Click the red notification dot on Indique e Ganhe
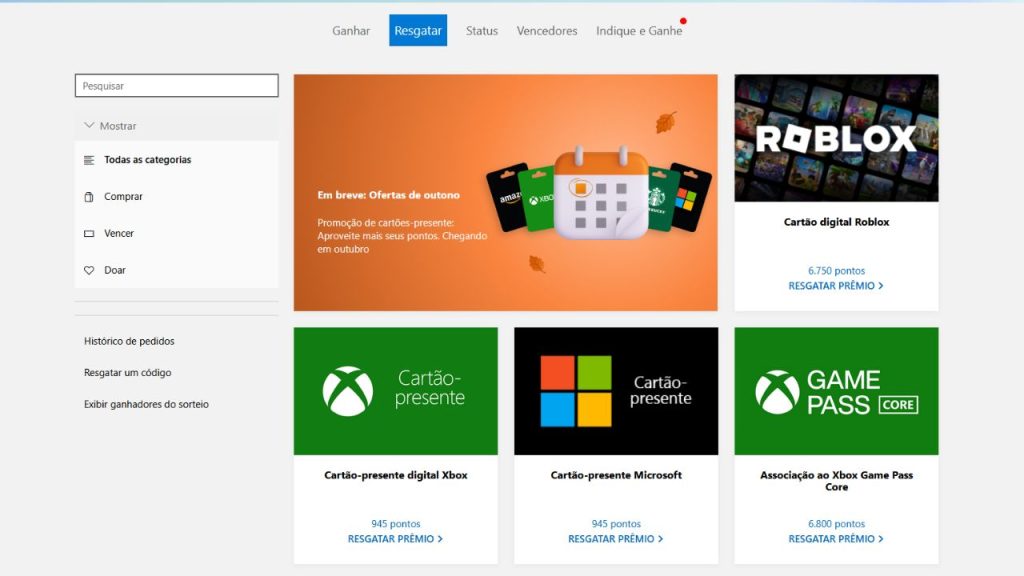 [683, 21]
